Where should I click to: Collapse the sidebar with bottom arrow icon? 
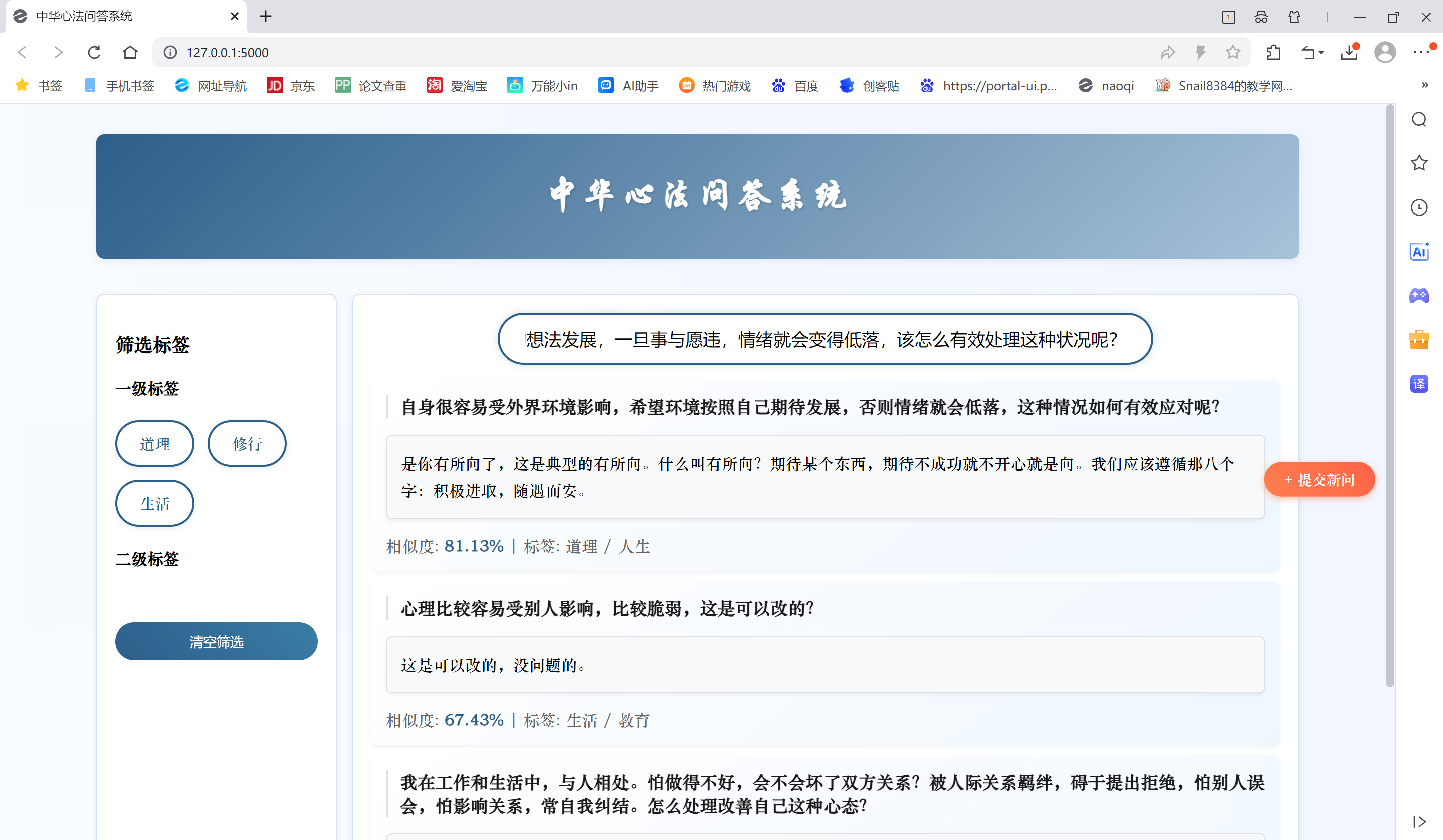point(1419,821)
